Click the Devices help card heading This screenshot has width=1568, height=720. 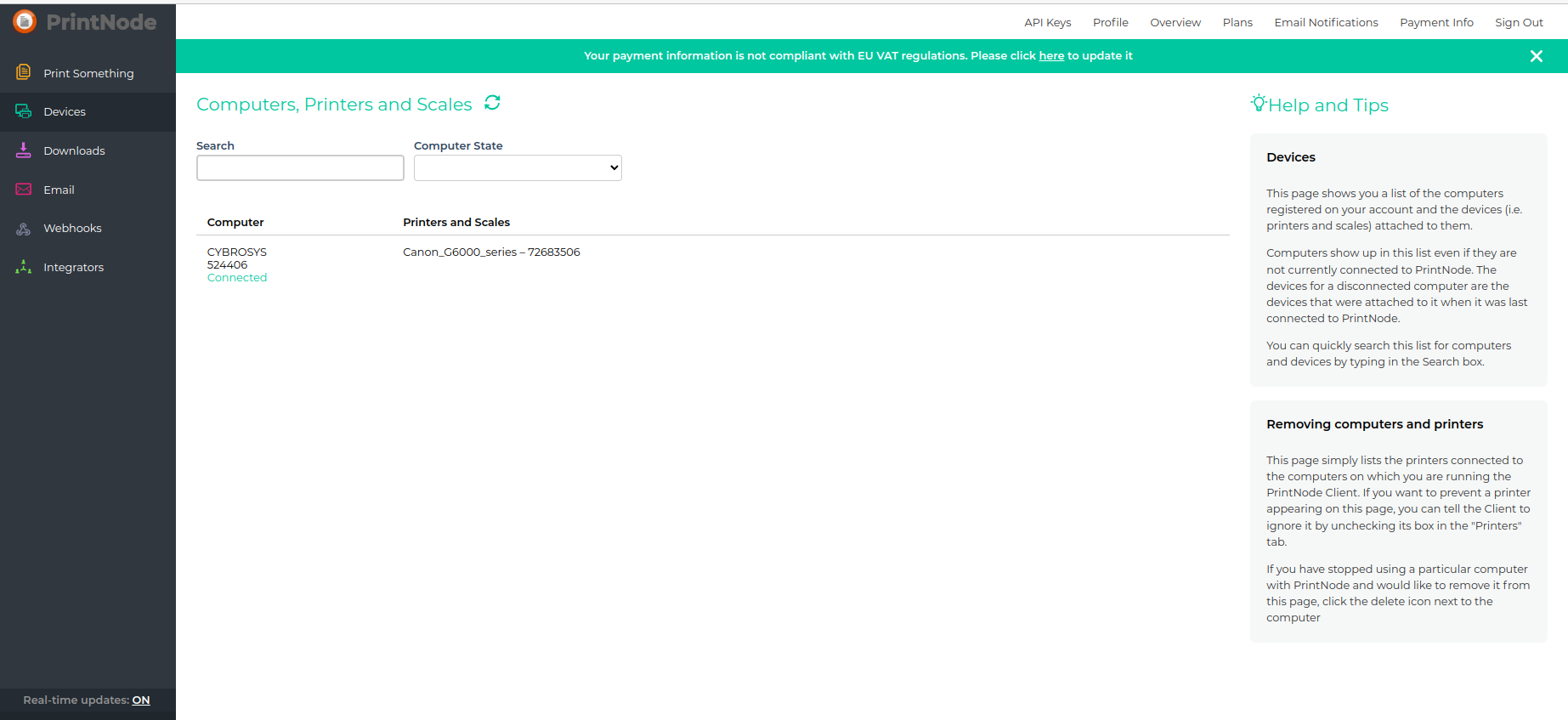1291,156
